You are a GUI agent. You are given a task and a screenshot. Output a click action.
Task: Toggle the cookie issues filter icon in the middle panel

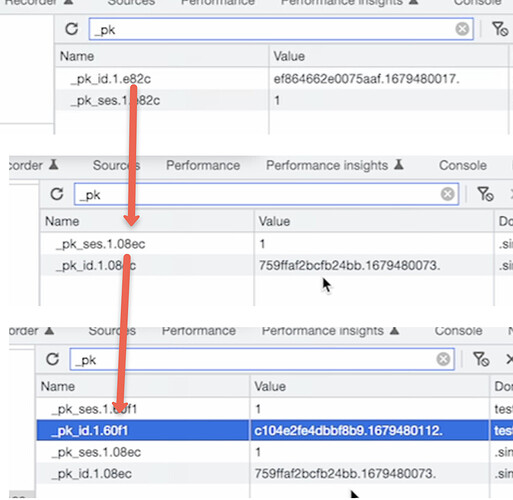[x=485, y=194]
